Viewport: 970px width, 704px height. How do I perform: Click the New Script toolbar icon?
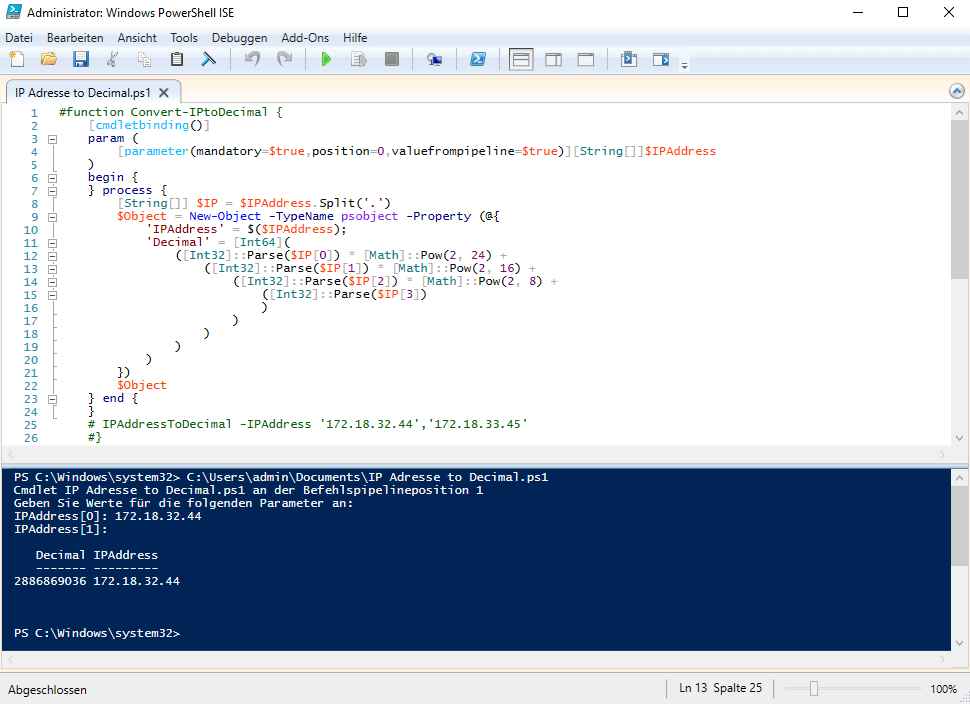tap(17, 59)
